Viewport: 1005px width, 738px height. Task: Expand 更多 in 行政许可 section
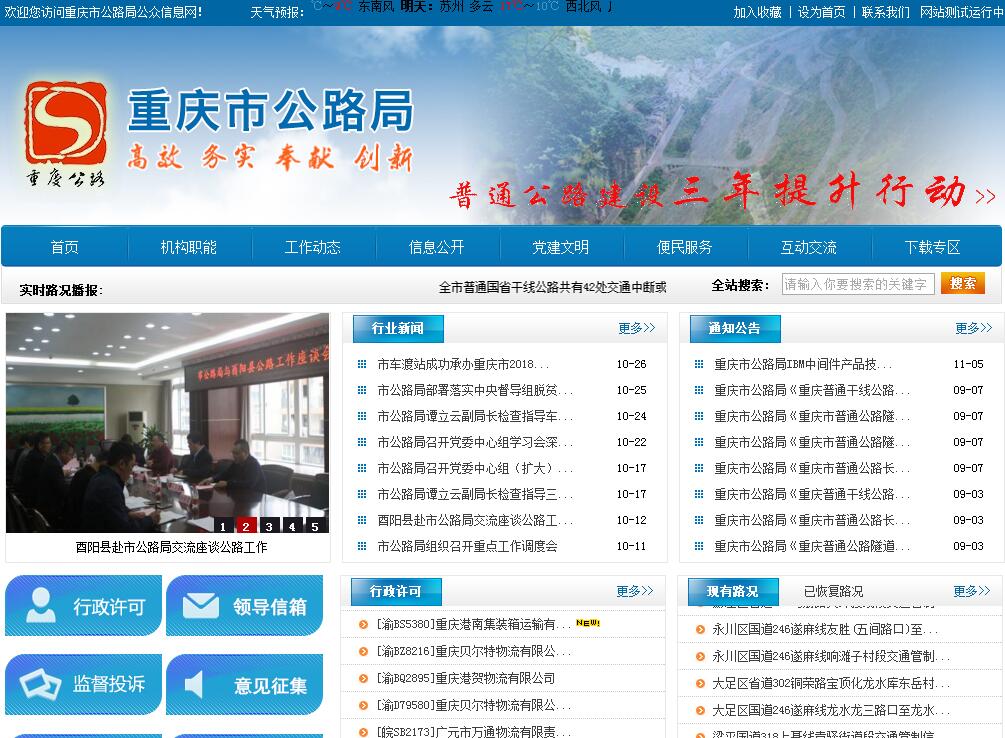point(634,591)
